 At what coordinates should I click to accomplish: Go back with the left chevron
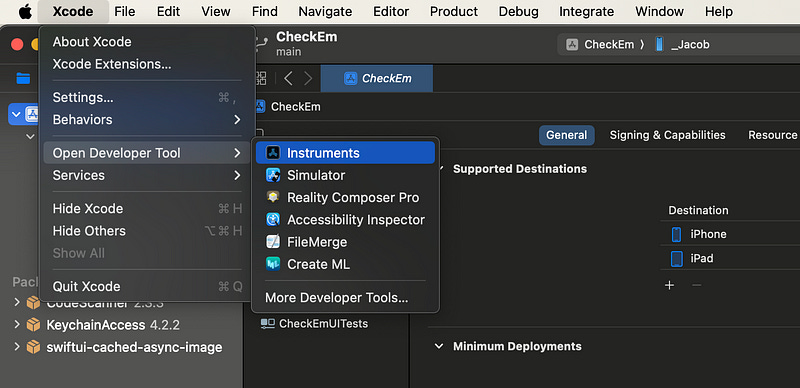[288, 78]
